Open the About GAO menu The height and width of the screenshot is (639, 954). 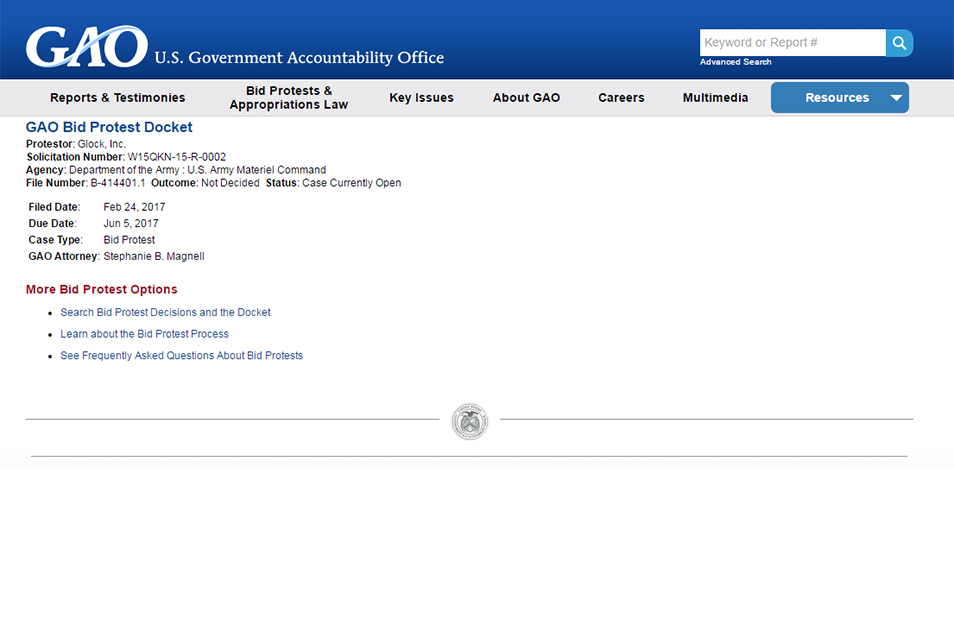tap(526, 97)
